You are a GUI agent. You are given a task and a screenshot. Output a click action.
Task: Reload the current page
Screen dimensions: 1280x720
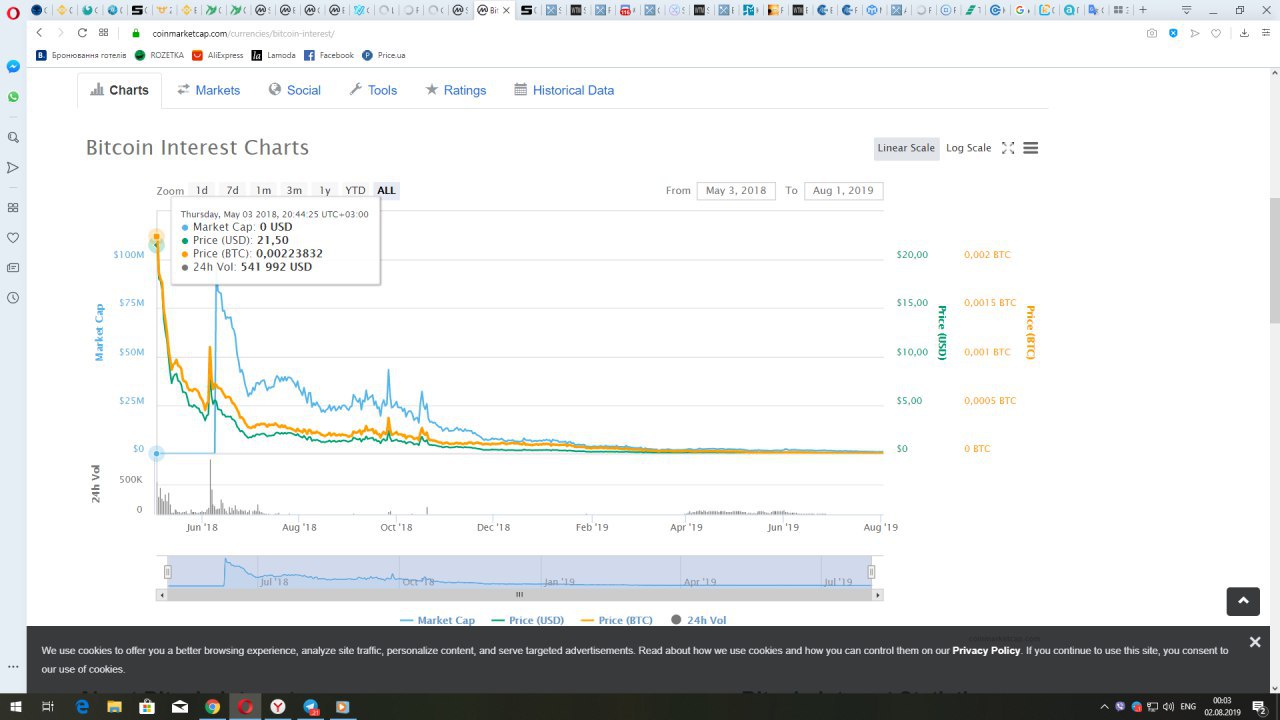[82, 33]
